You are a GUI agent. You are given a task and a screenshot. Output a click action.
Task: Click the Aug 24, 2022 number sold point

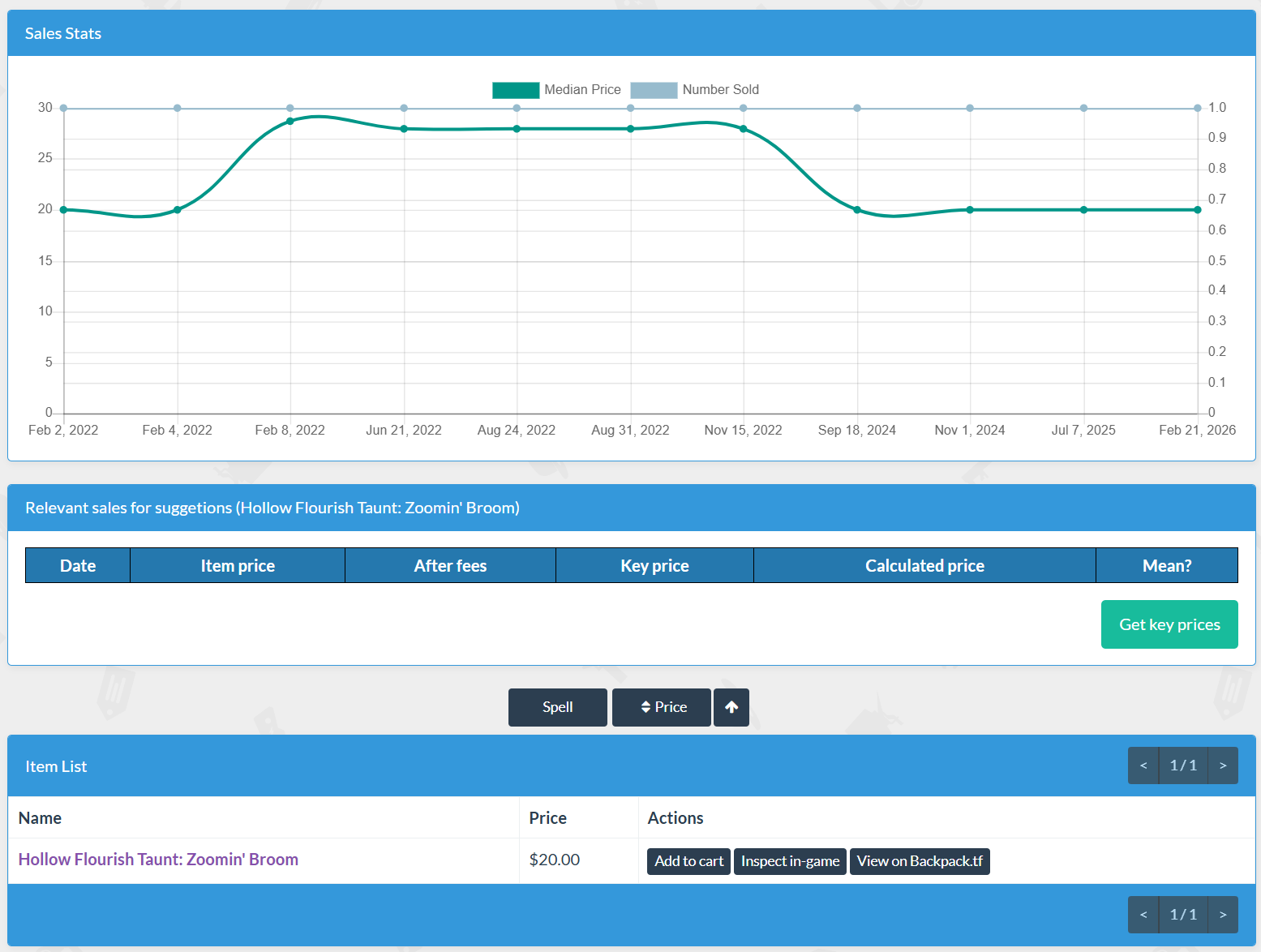[517, 108]
